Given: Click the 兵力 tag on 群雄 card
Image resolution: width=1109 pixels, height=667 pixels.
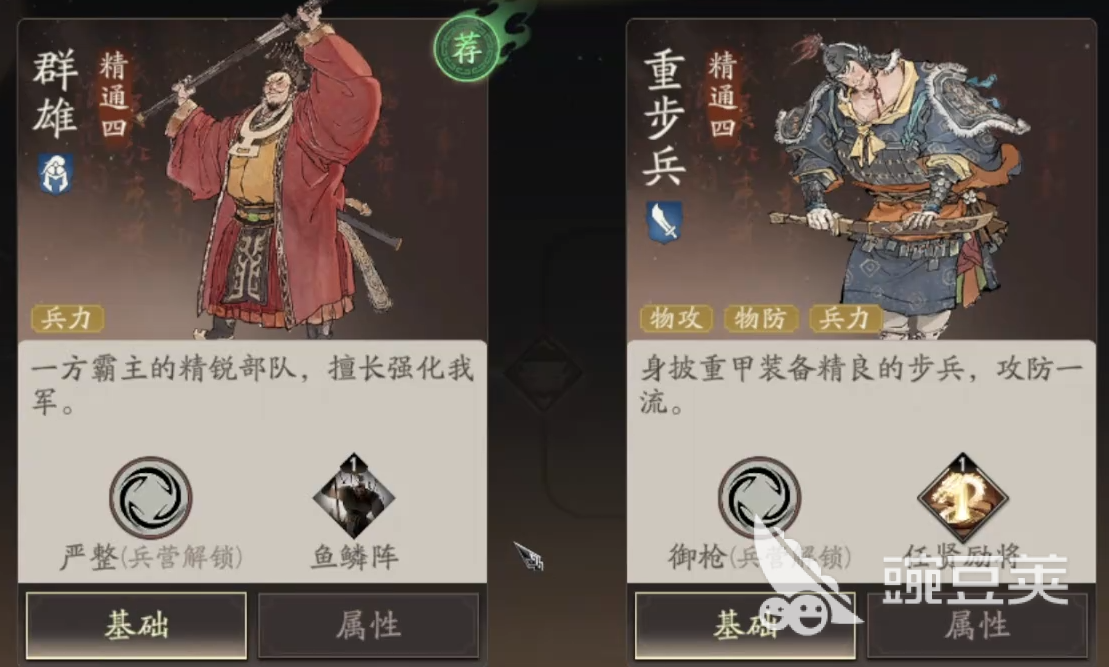Looking at the screenshot, I should coord(67,318).
